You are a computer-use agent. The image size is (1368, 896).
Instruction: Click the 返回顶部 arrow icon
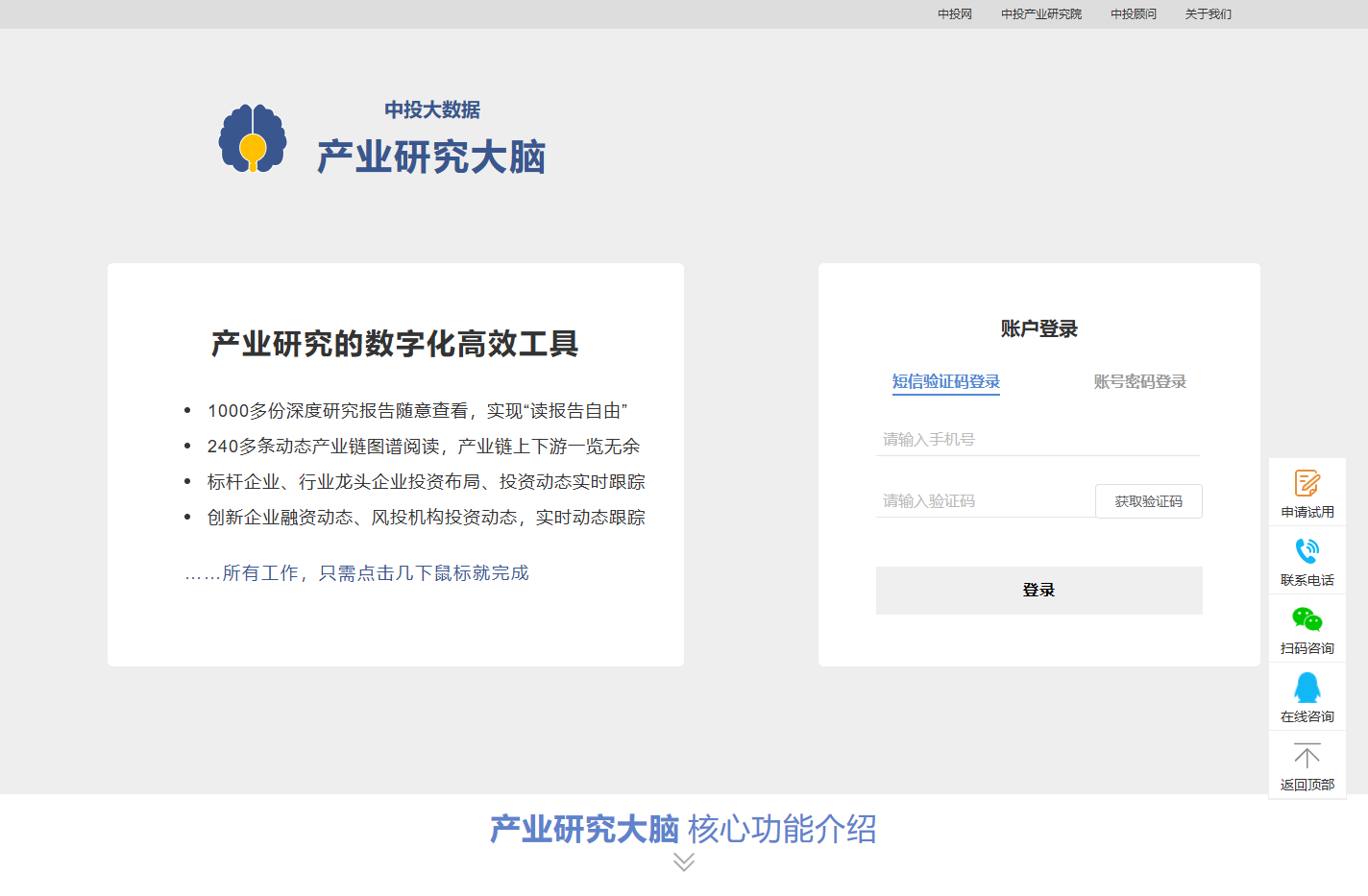pyautogui.click(x=1307, y=756)
